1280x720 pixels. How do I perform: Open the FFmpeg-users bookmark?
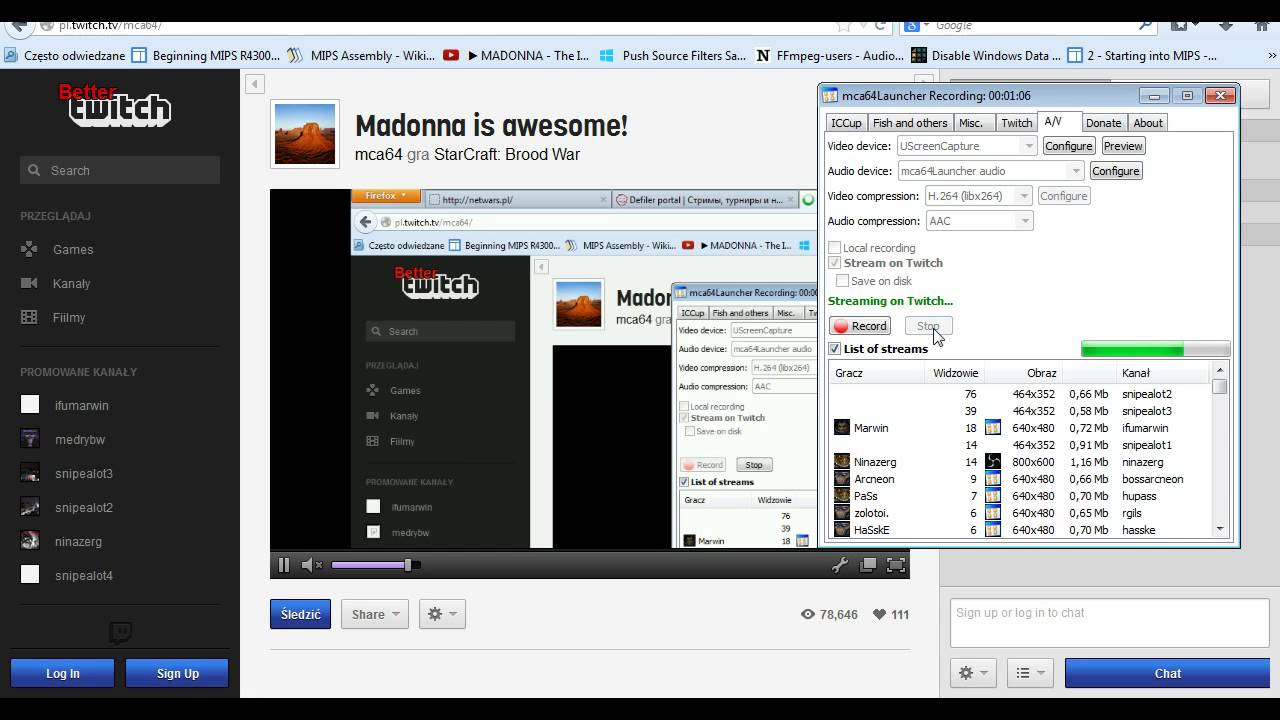click(831, 55)
